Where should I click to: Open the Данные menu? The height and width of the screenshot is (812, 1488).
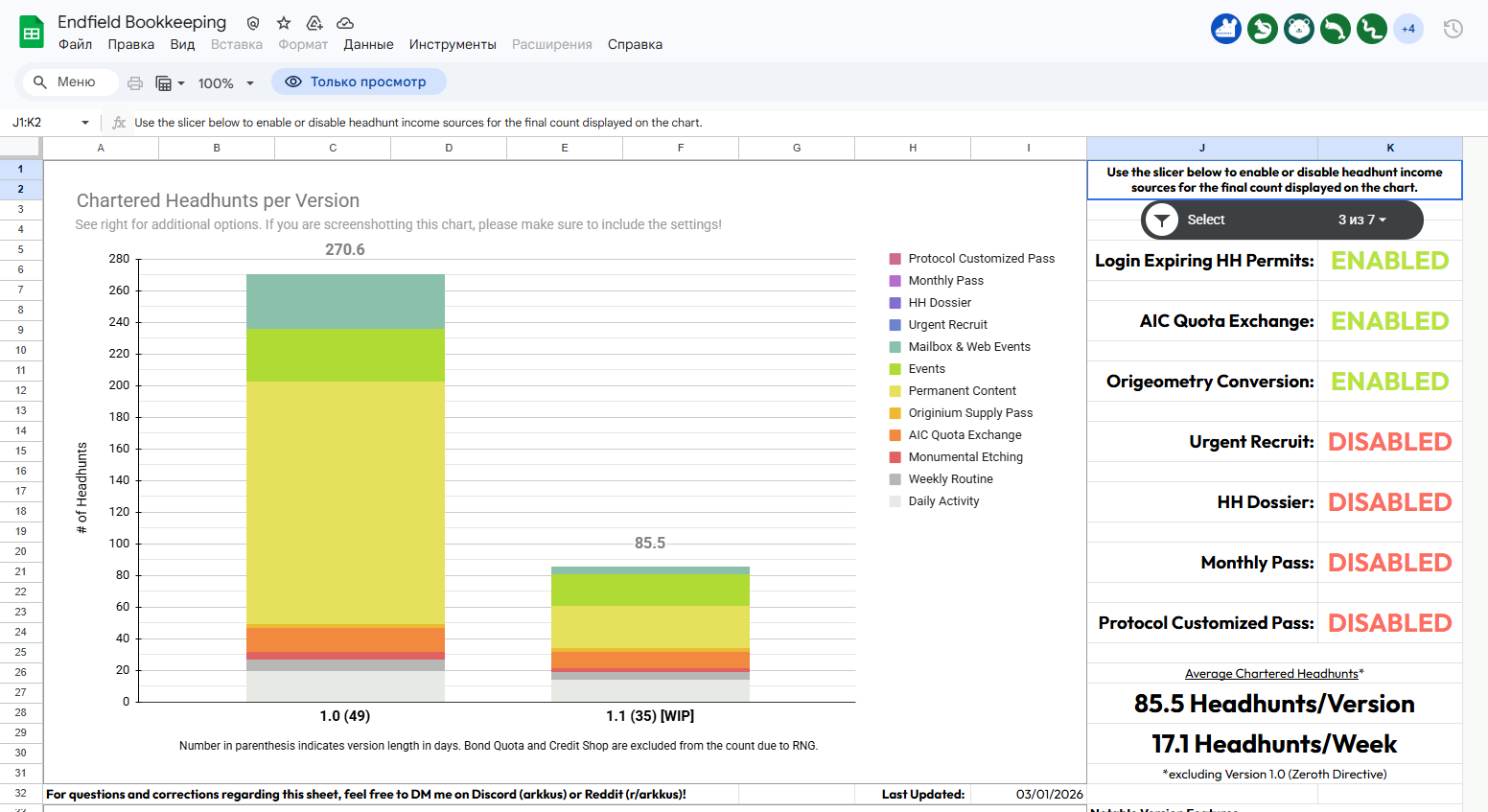[368, 44]
